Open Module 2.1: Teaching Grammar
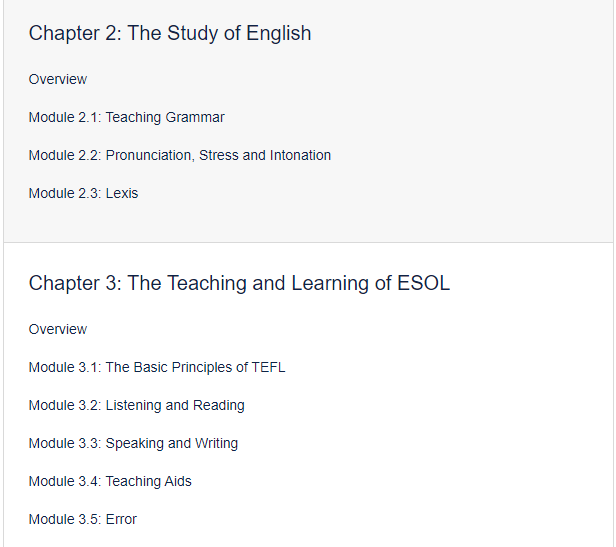The height and width of the screenshot is (547, 616). (x=126, y=117)
